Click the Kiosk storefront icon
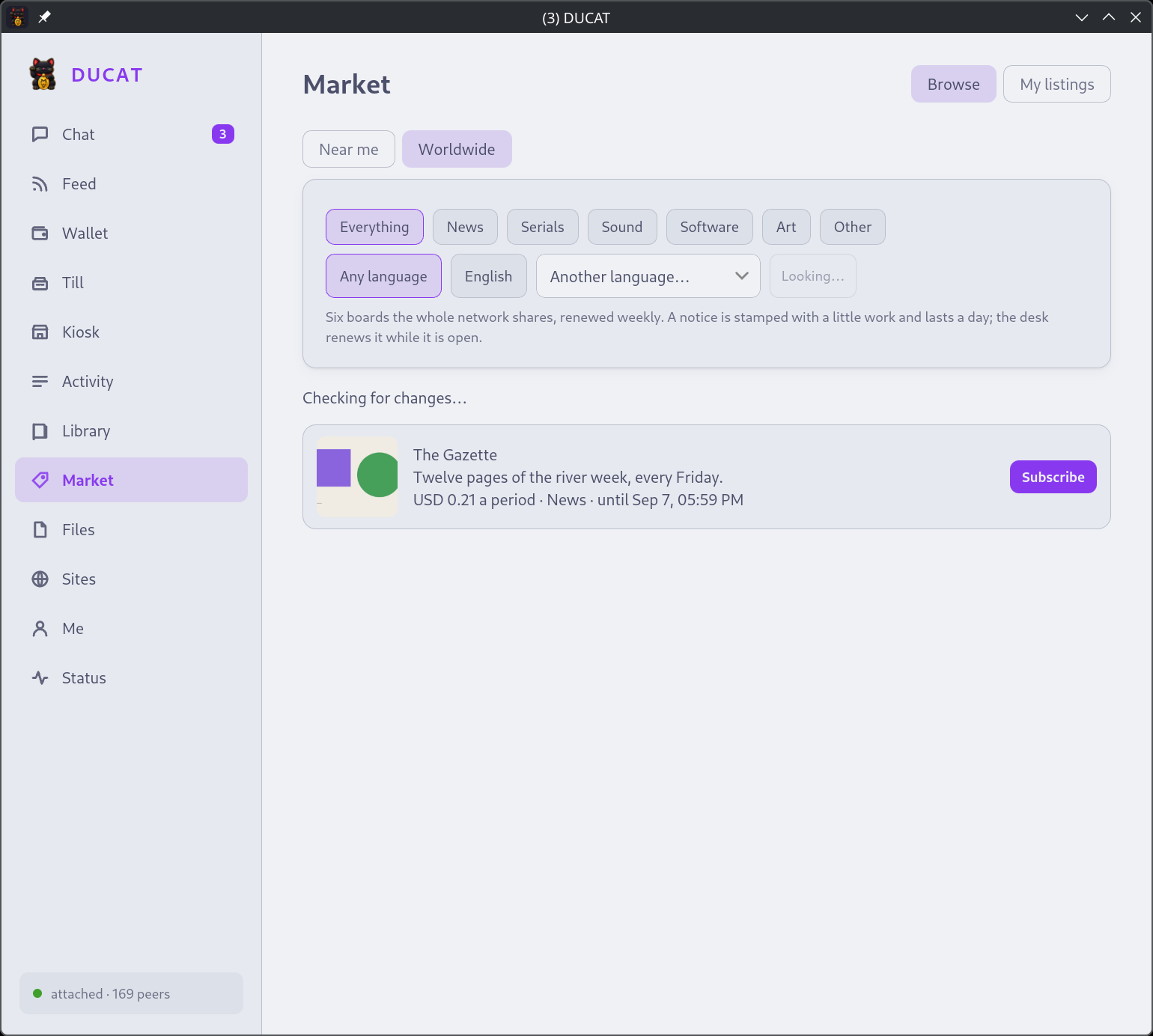Viewport: 1153px width, 1036px height. (40, 332)
